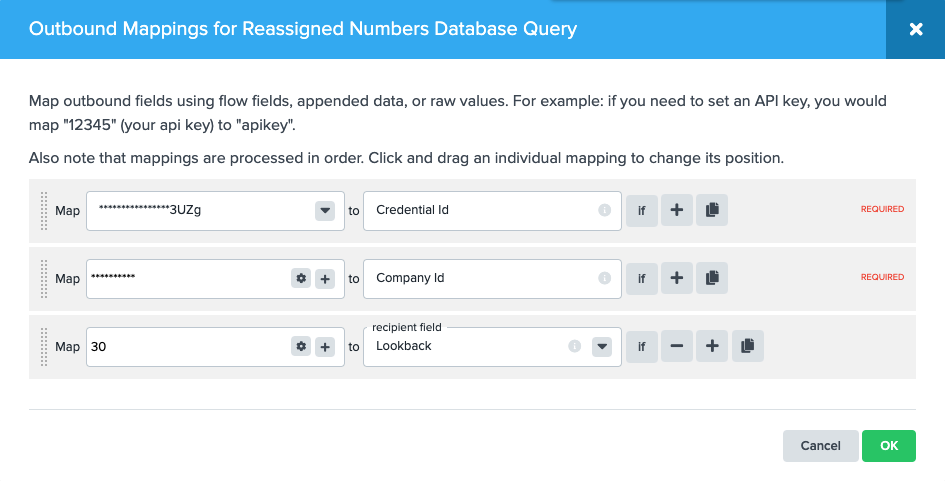Click info icon in Company Id field
The width and height of the screenshot is (945, 481).
604,279
